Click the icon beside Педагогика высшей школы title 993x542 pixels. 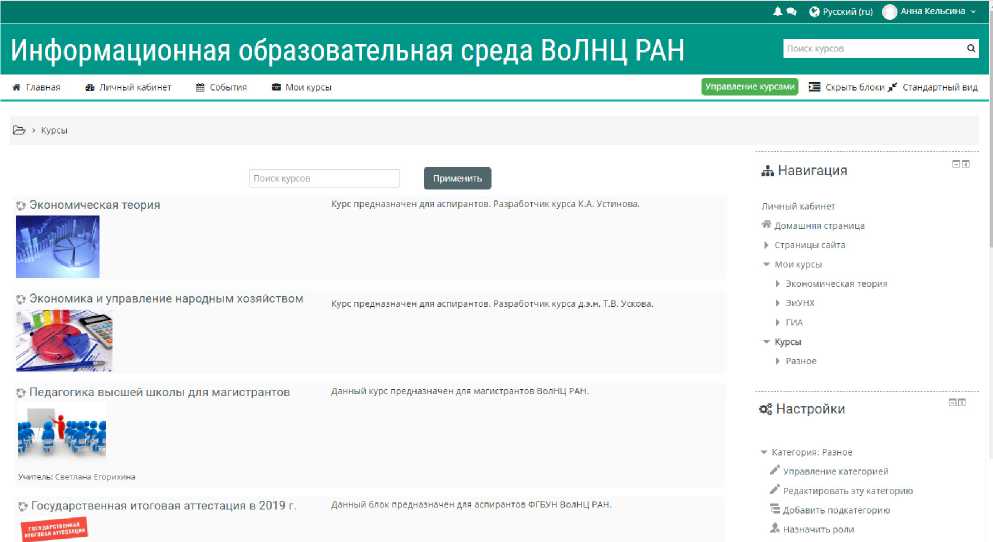(x=21, y=393)
